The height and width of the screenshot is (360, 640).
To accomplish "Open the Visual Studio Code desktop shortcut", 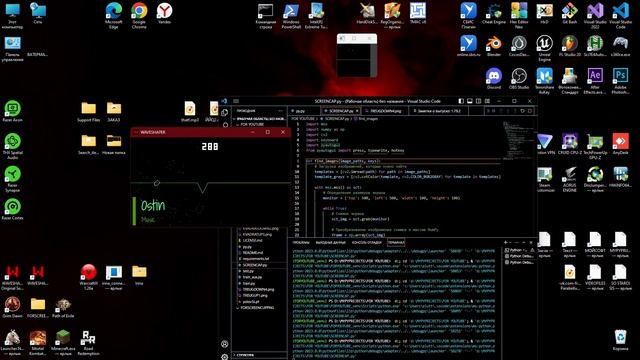I will [620, 16].
